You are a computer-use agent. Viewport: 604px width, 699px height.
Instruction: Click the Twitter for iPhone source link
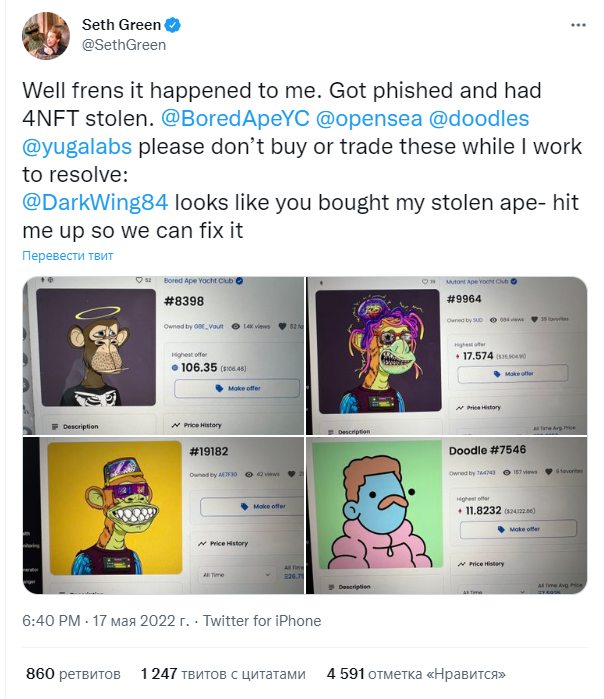(262, 621)
